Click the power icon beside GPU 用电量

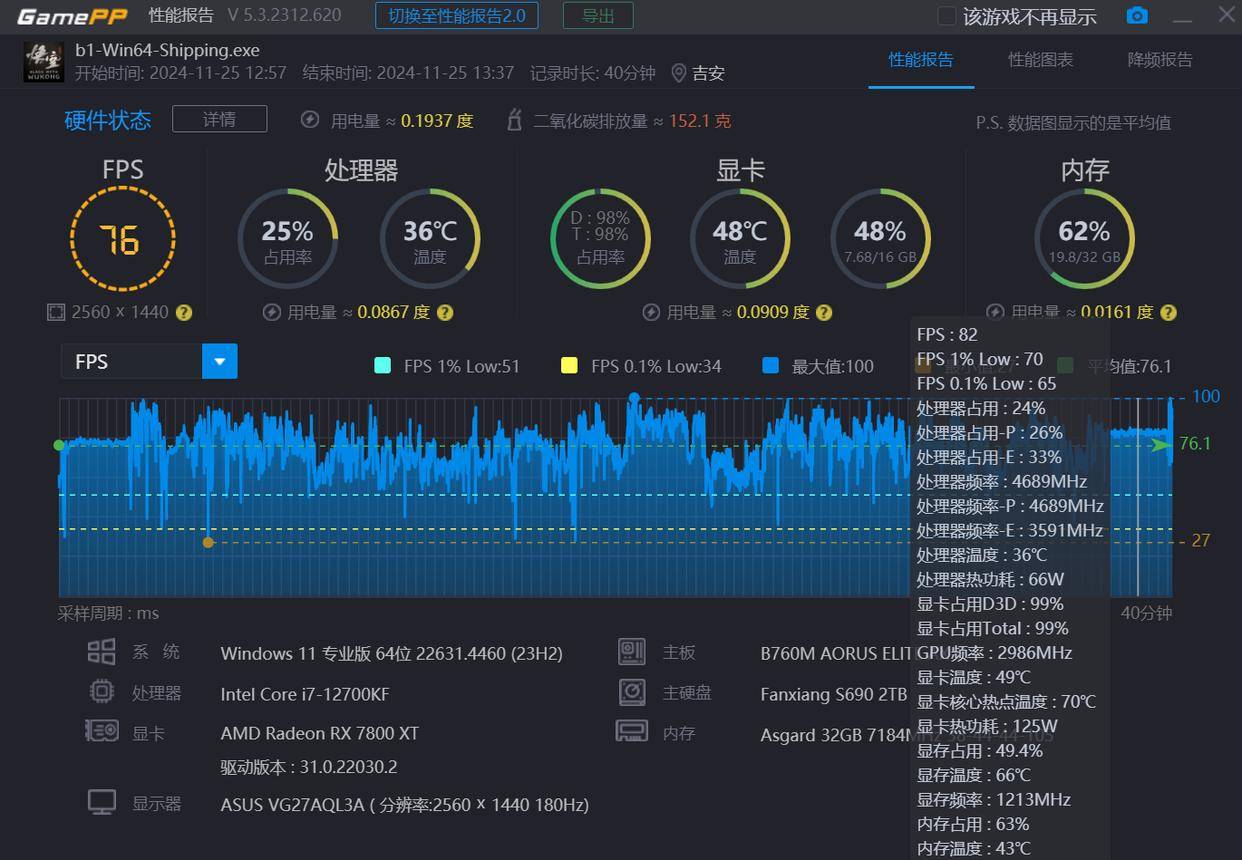[x=651, y=312]
